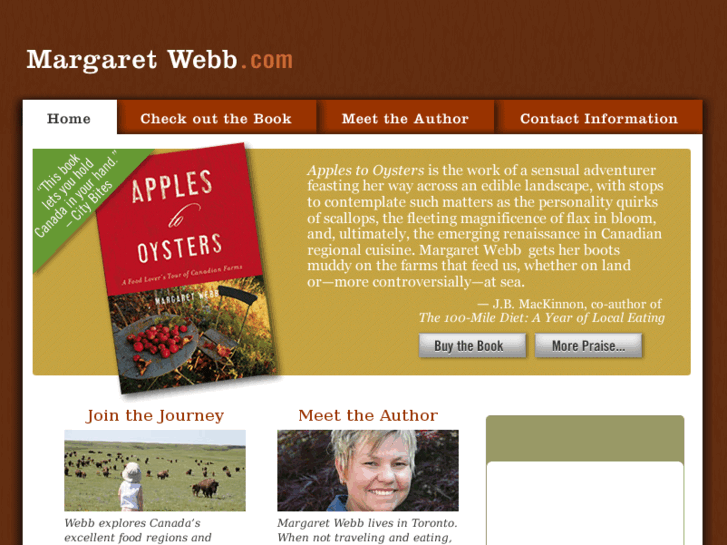The height and width of the screenshot is (545, 727).
Task: Click the Apples to Oysters book cover
Action: 186,268
